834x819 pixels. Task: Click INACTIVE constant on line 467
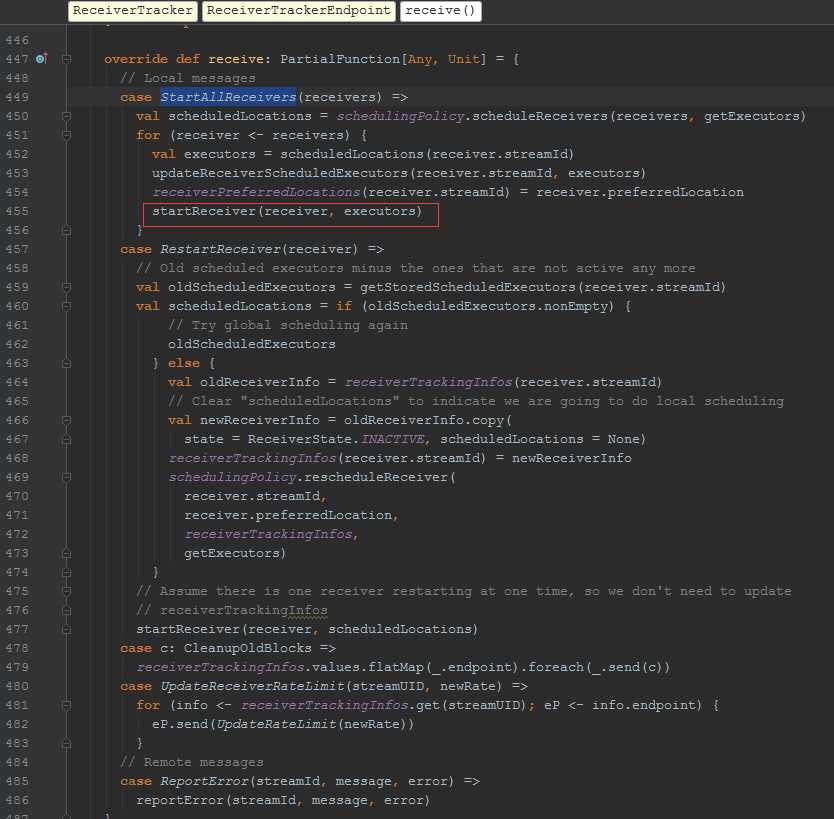(392, 439)
